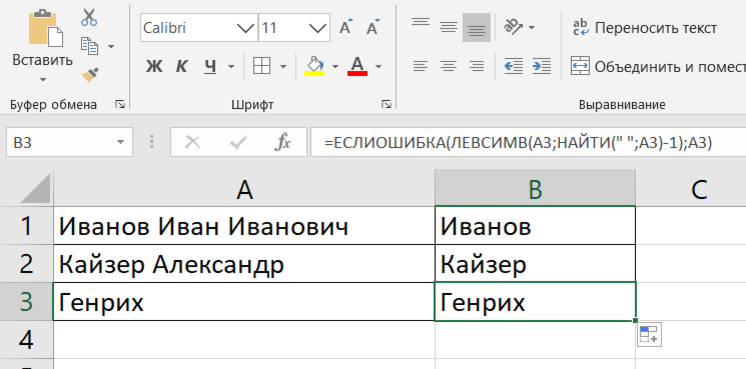The width and height of the screenshot is (746, 369).
Task: Increase indent icon
Action: 541,66
